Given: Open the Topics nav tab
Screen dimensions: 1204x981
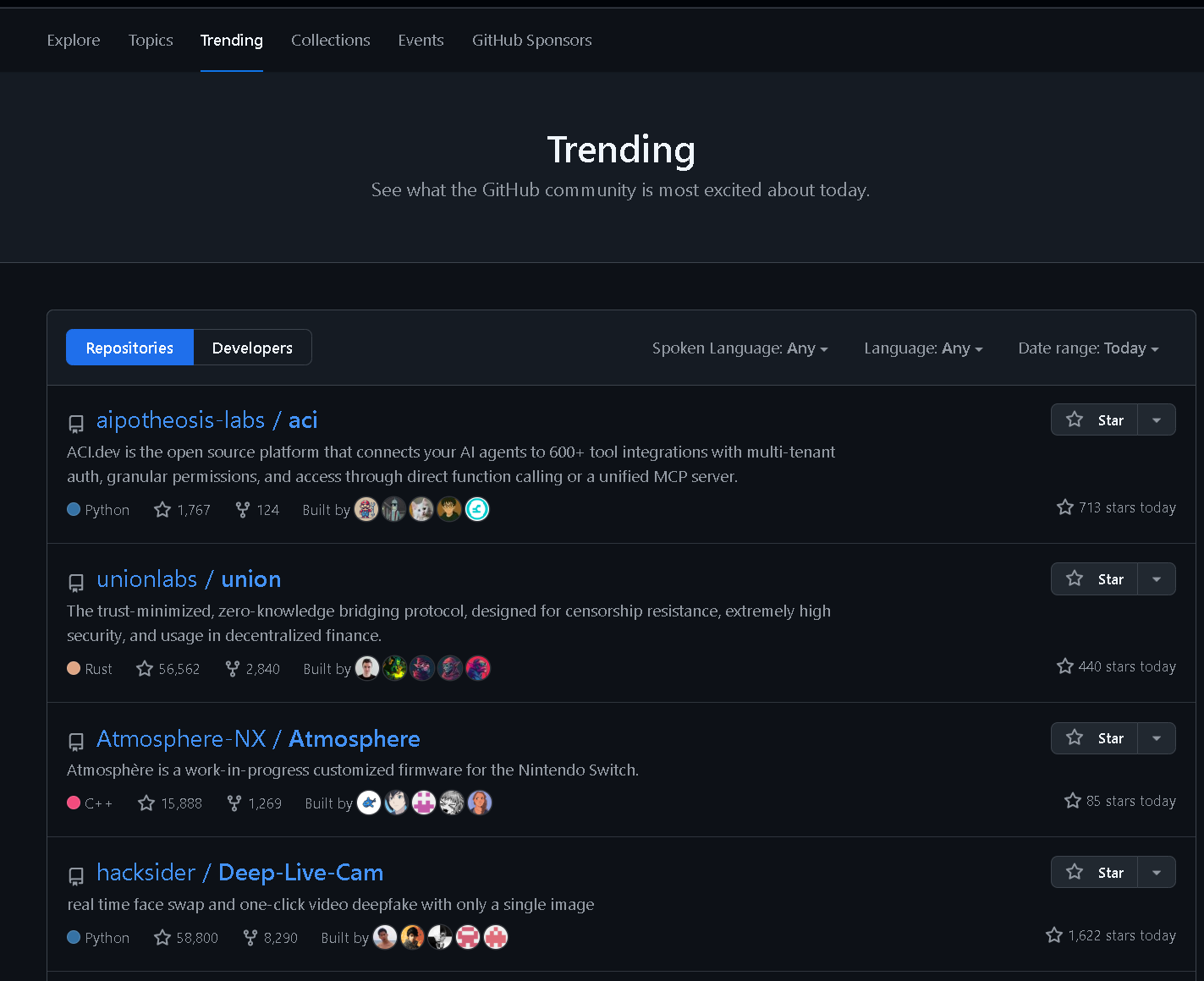Looking at the screenshot, I should pyautogui.click(x=151, y=40).
